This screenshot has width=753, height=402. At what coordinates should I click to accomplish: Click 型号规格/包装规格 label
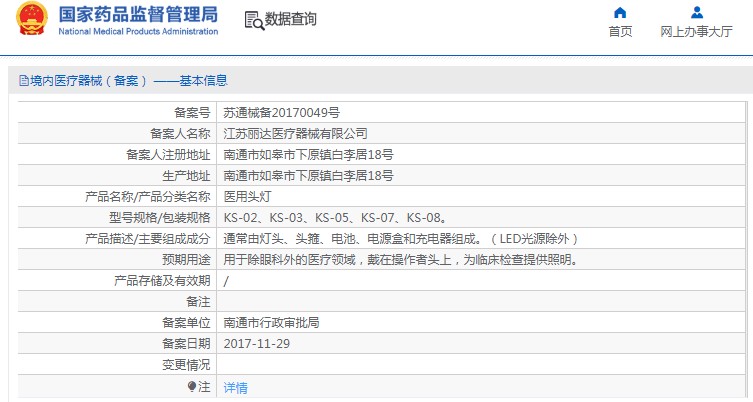tap(159, 218)
